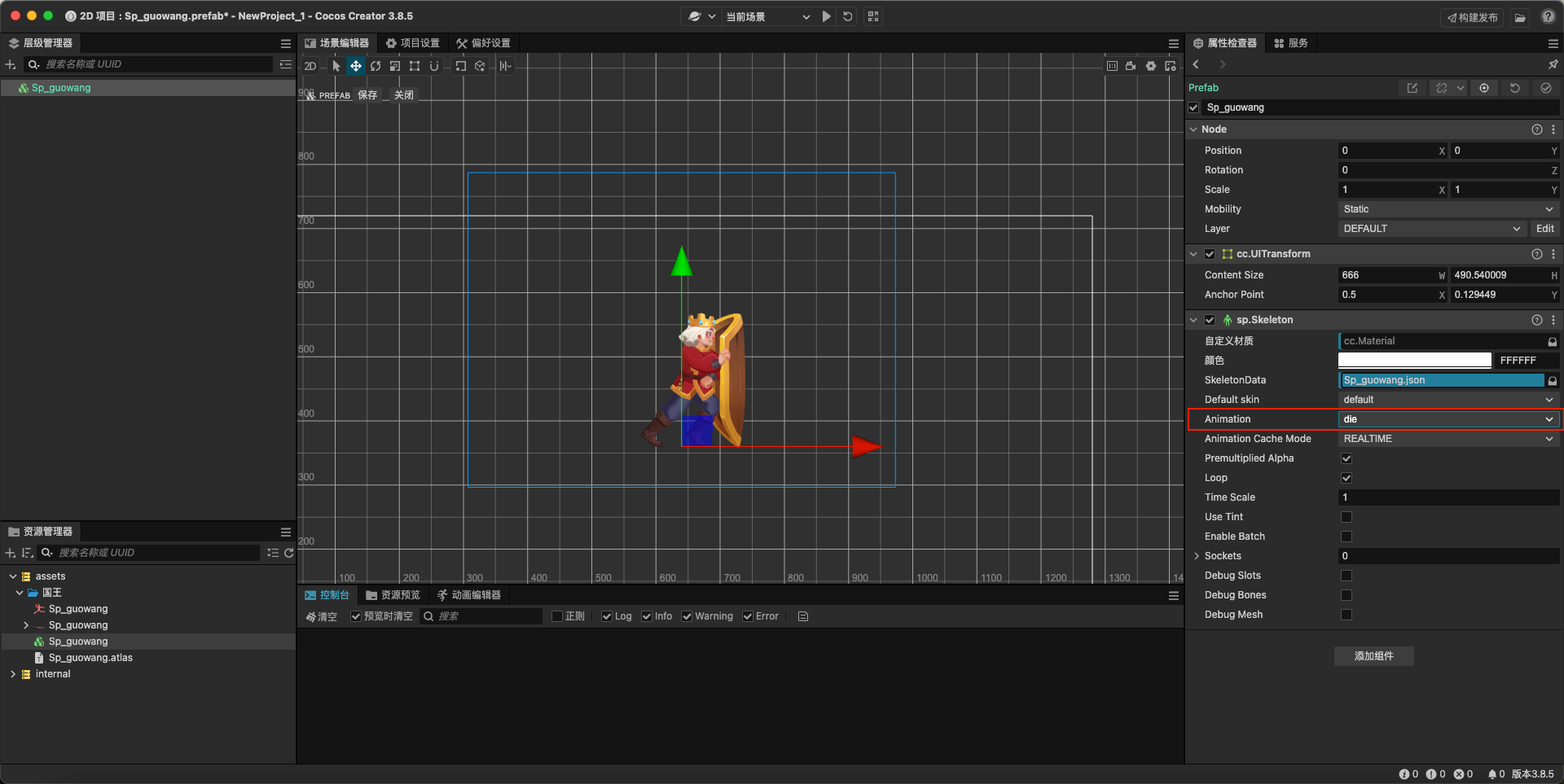Uncheck the Loop checkbox
Image resolution: width=1564 pixels, height=784 pixels.
1347,478
